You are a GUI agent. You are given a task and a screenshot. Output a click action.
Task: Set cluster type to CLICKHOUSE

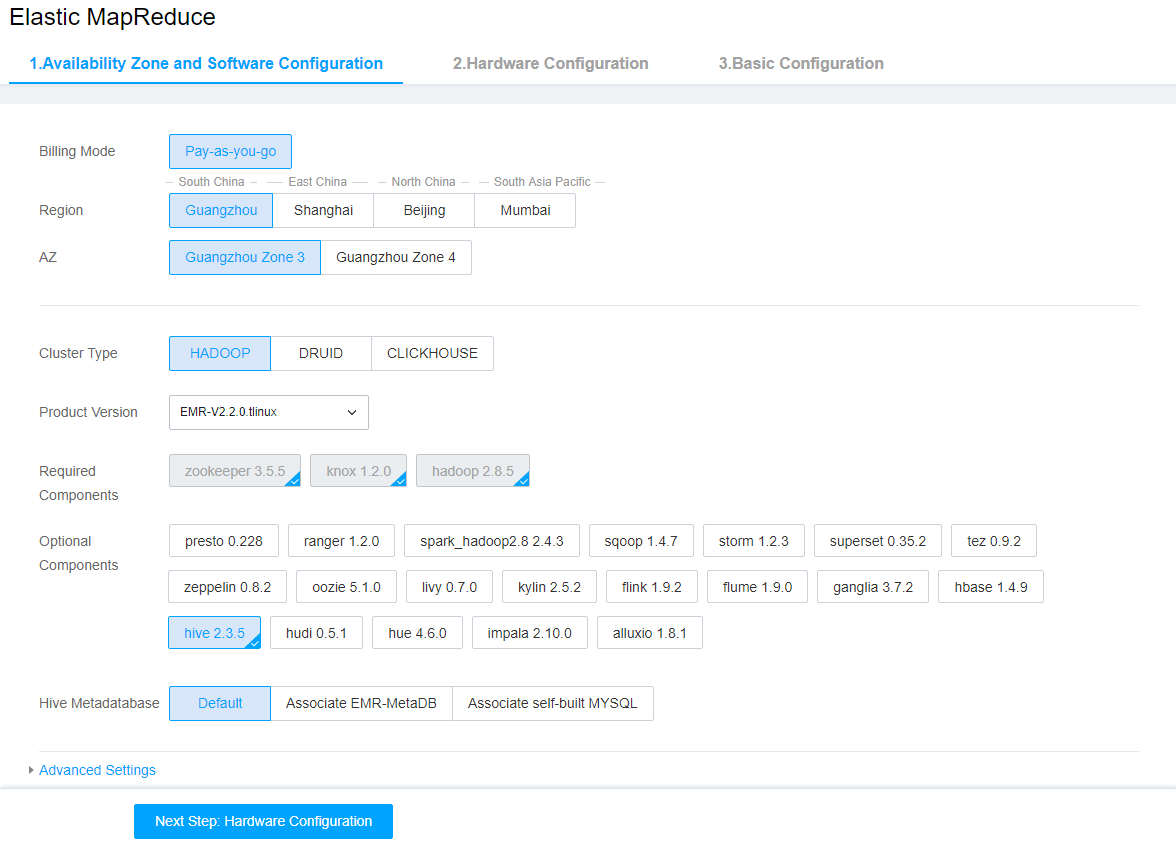tap(432, 353)
